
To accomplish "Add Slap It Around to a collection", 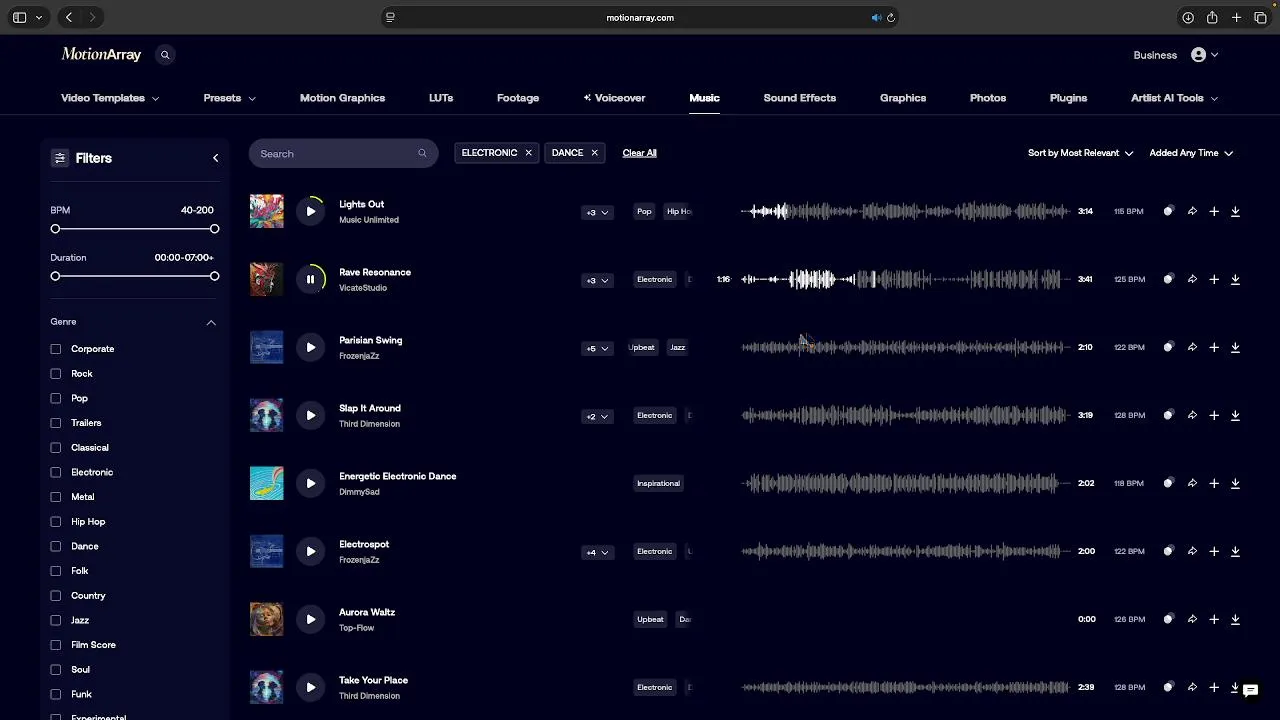I will (x=1214, y=415).
